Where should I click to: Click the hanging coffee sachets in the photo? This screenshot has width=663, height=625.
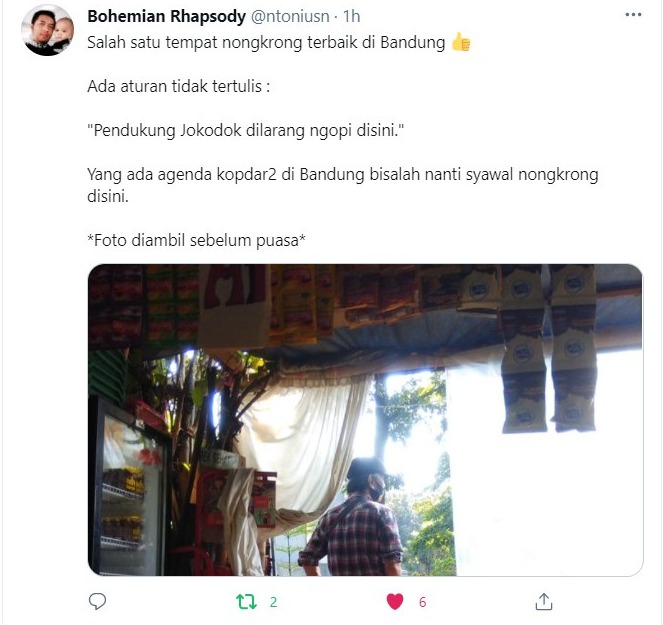[x=548, y=348]
